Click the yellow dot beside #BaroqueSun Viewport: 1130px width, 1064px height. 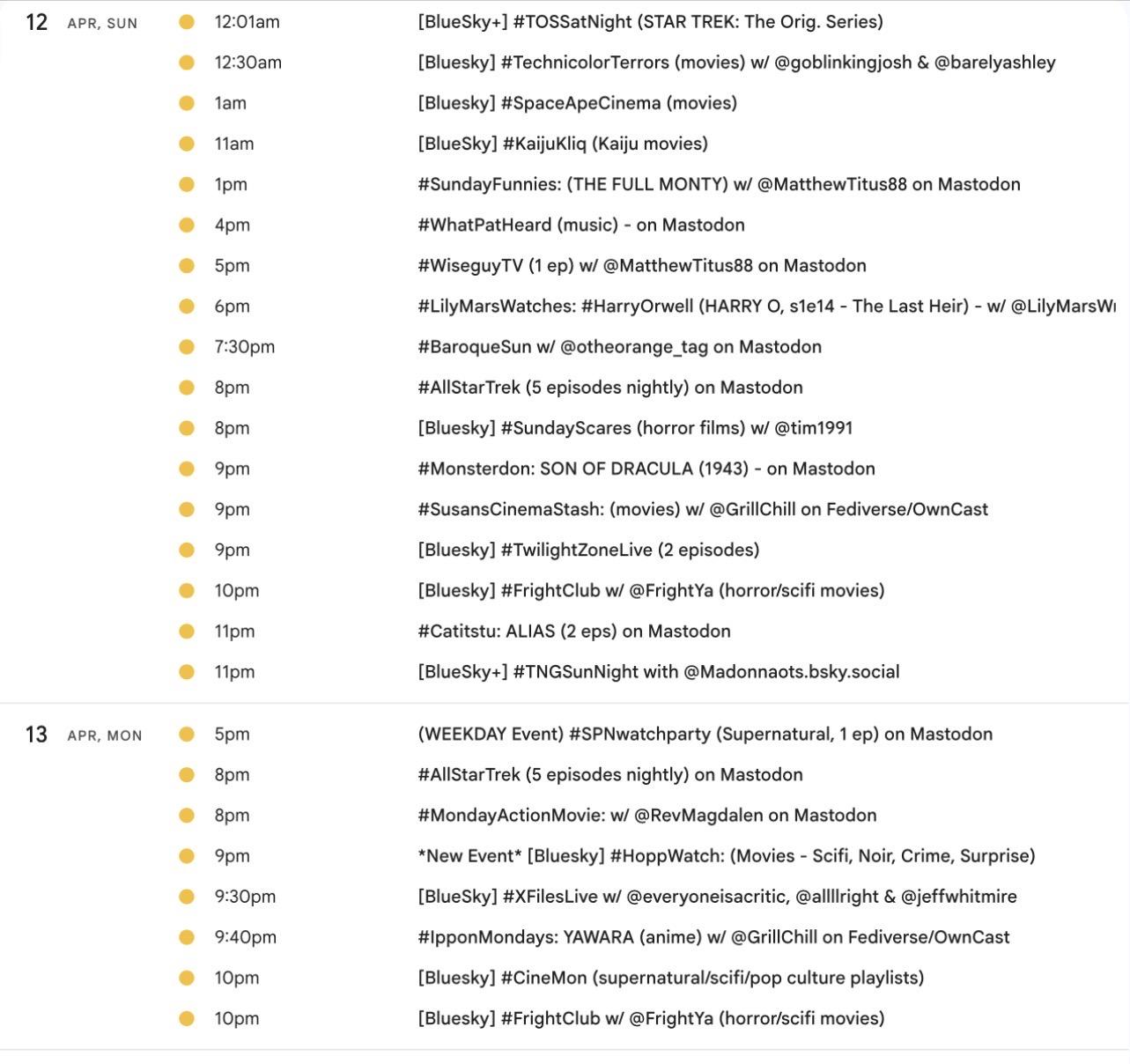[x=187, y=347]
